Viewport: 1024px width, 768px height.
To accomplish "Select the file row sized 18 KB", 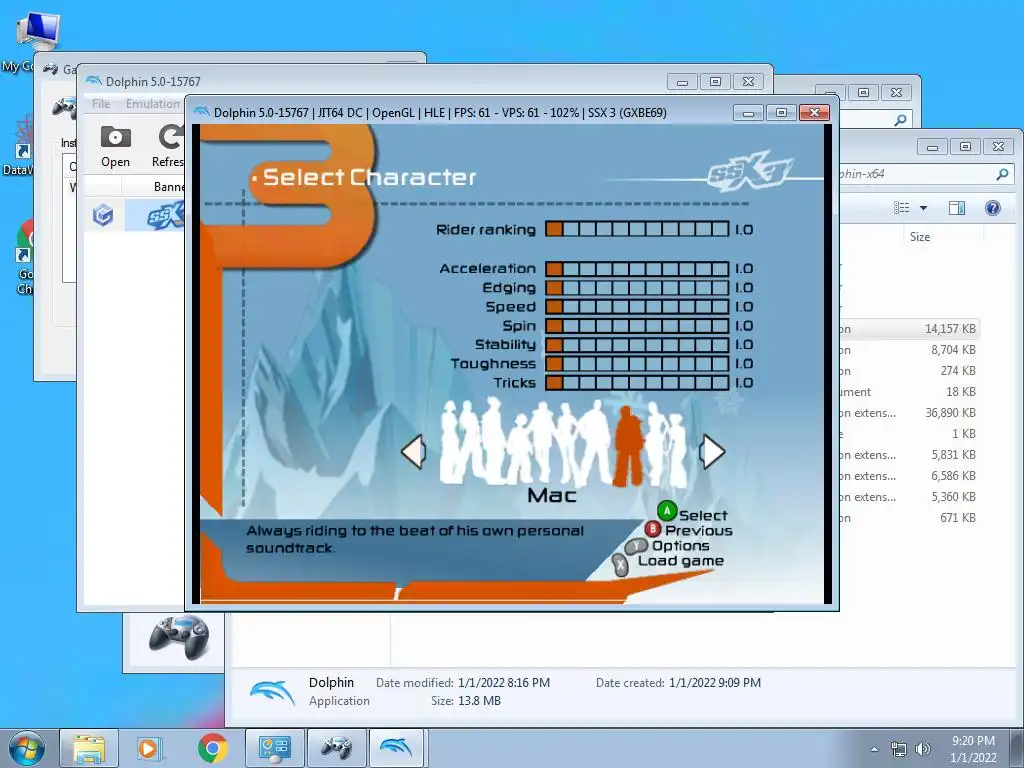I will (909, 392).
